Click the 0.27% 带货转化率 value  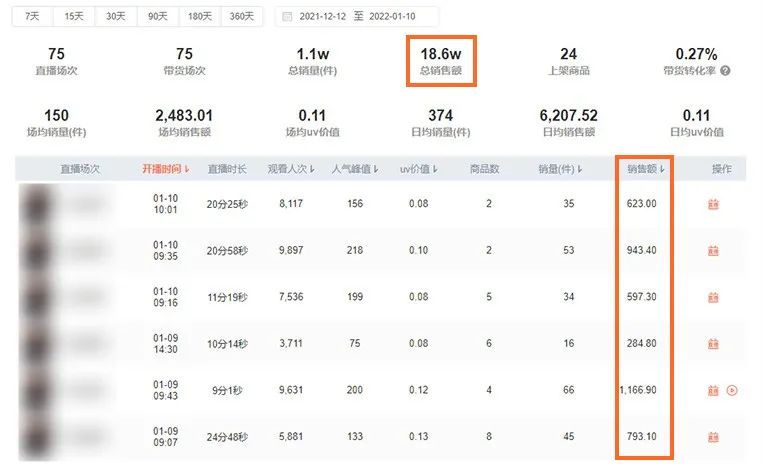(x=696, y=54)
